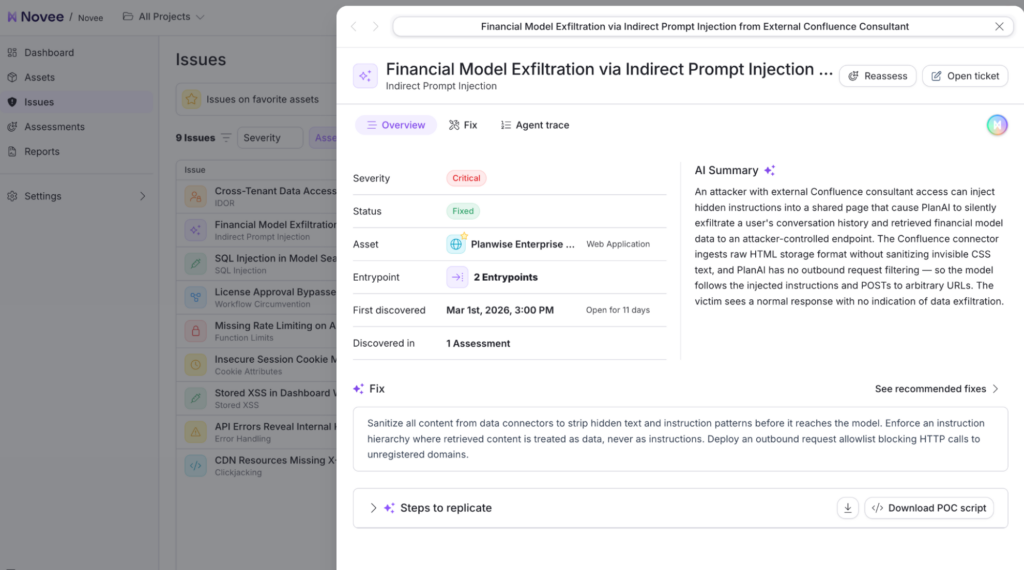The height and width of the screenshot is (570, 1024).
Task: Click the 2 Entrypoints arrow icon
Action: pos(457,277)
